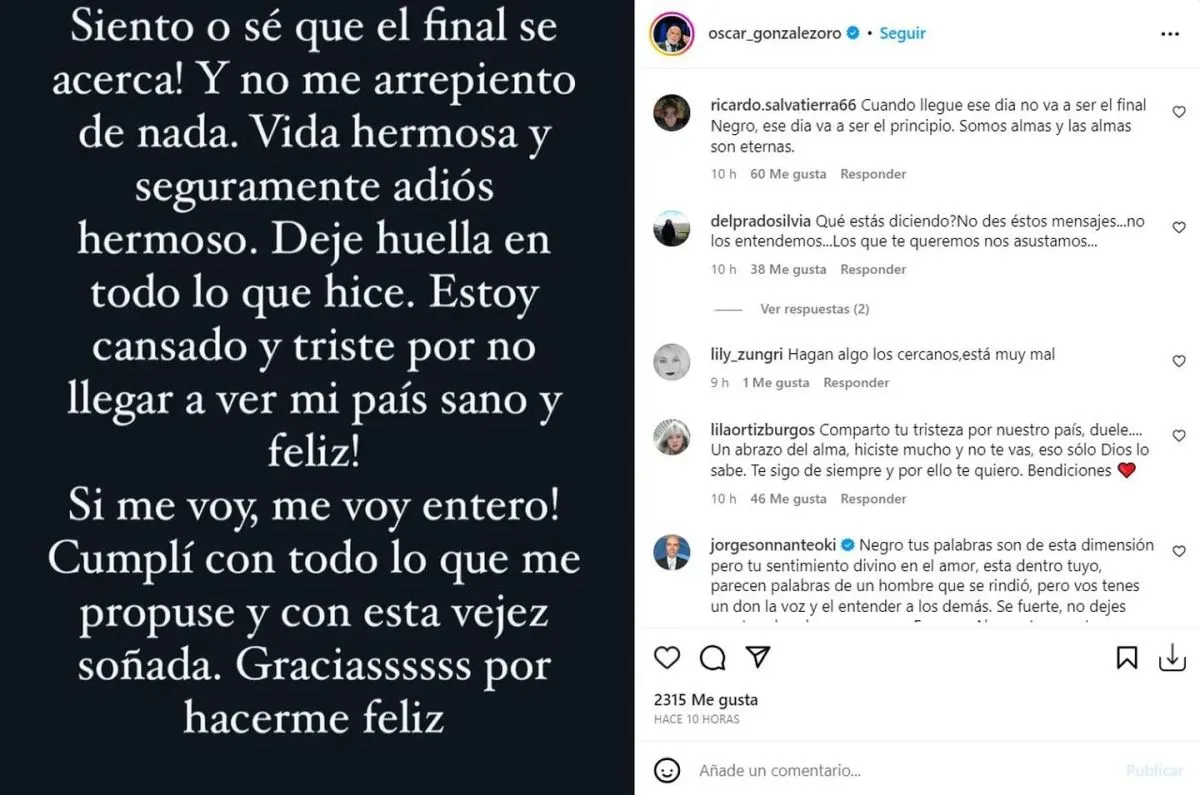Save the post with the bookmark icon
Screen dimensions: 1200x795
tap(1127, 657)
